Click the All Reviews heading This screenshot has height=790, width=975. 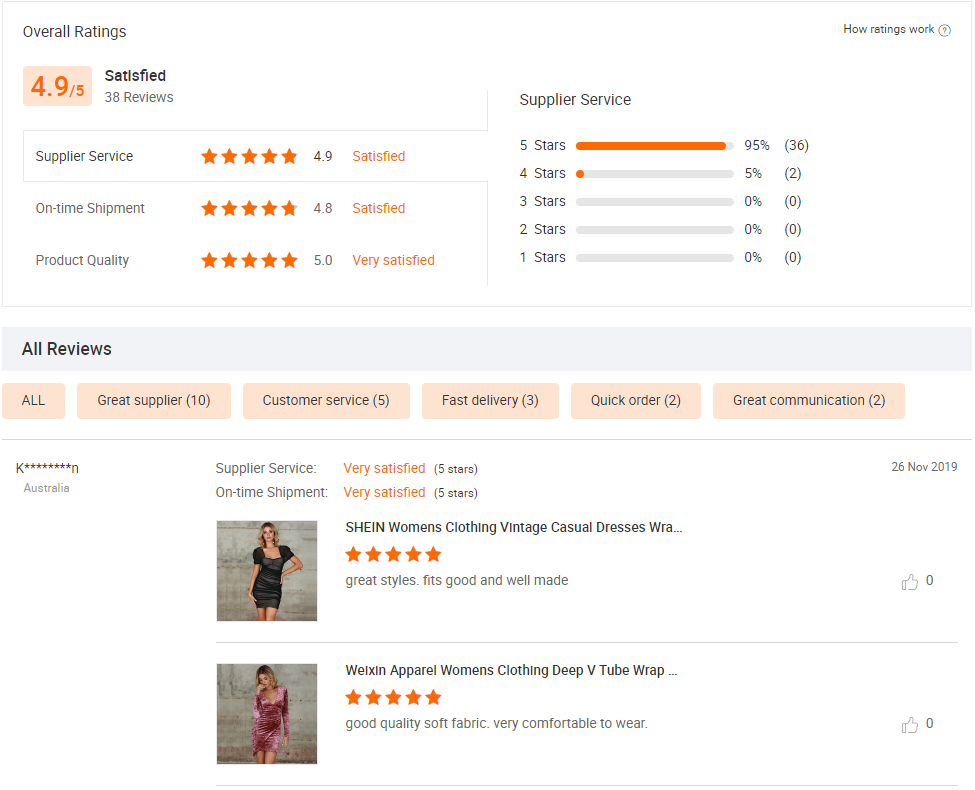tap(67, 349)
